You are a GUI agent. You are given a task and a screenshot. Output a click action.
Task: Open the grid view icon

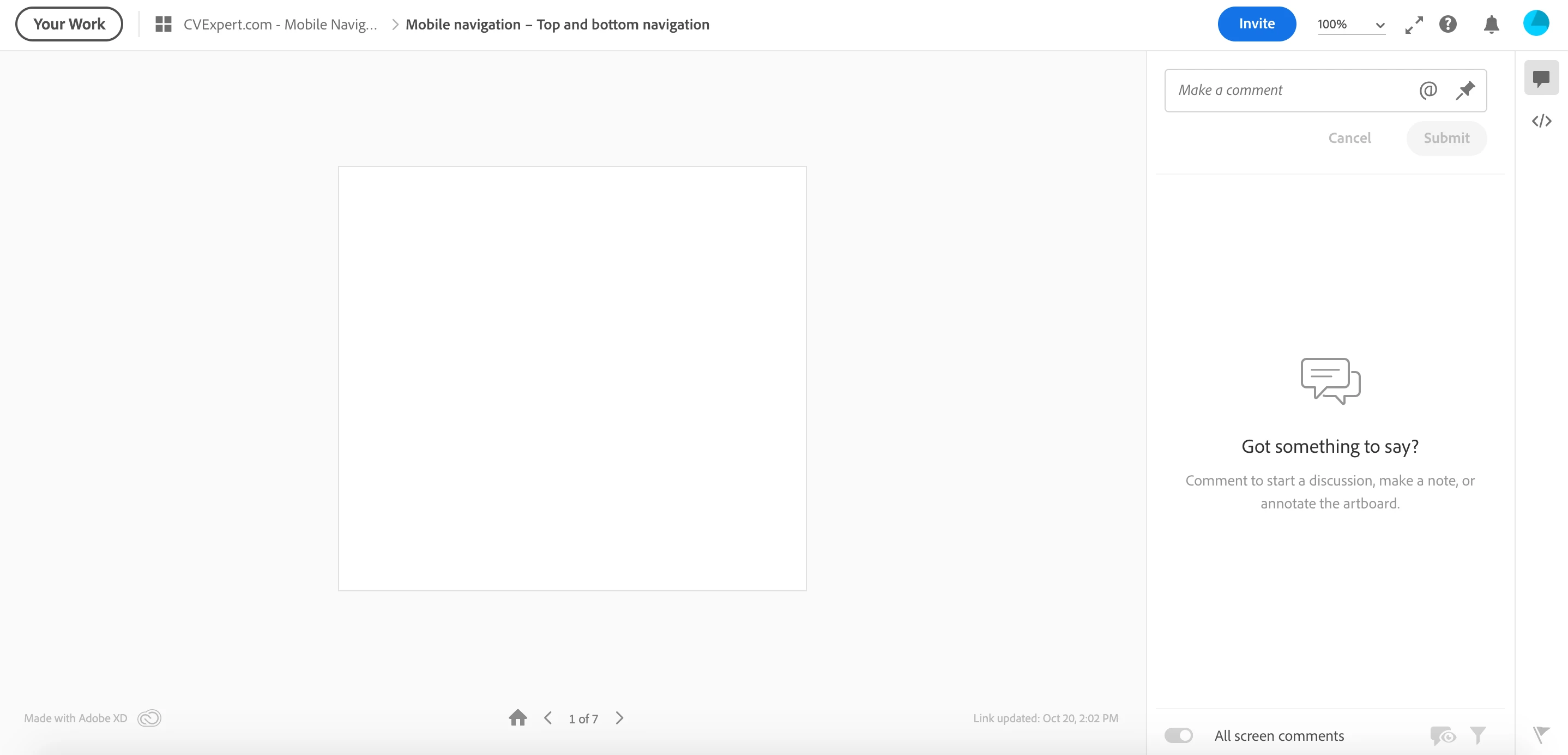[163, 25]
